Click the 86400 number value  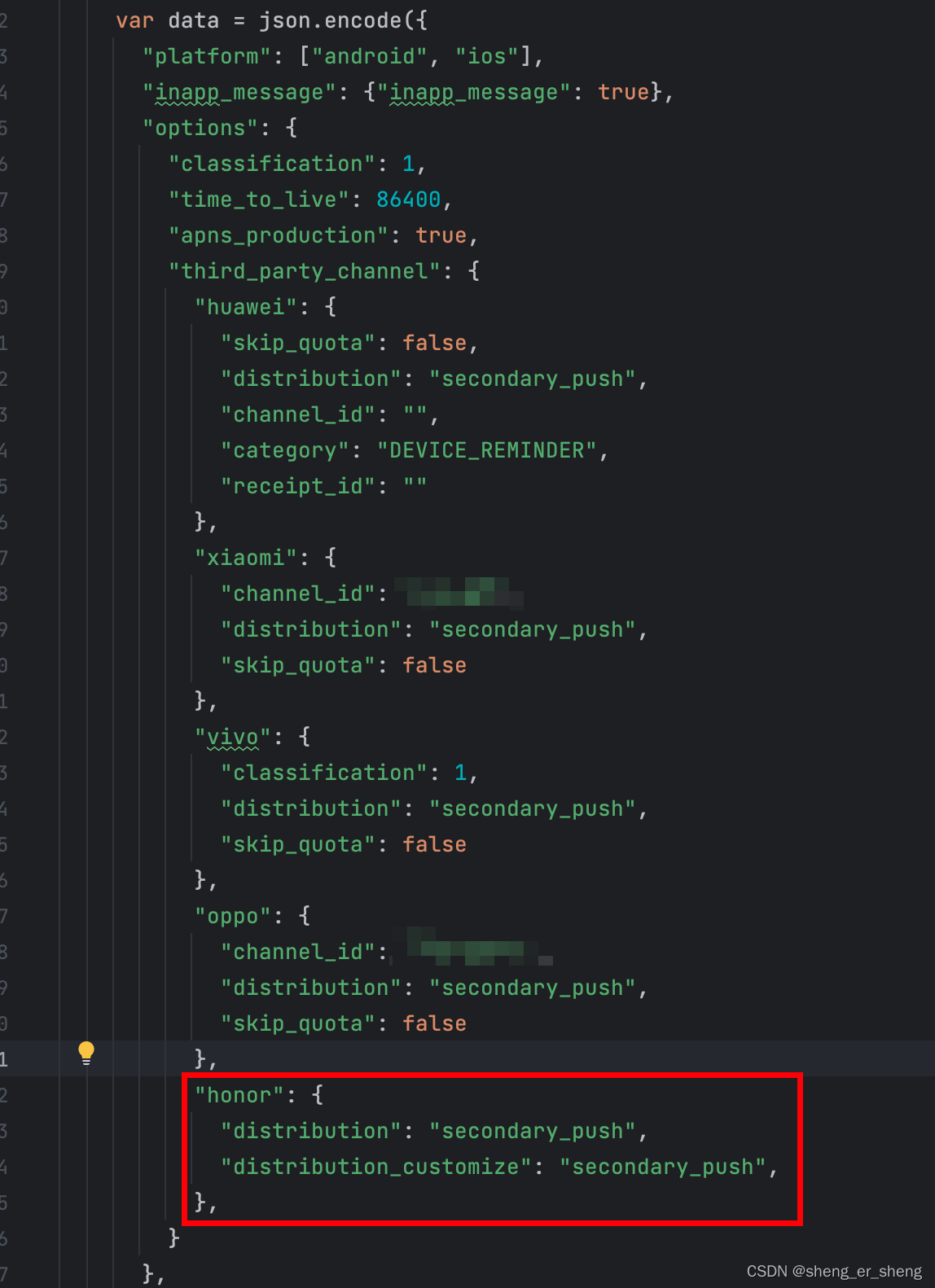pos(409,199)
